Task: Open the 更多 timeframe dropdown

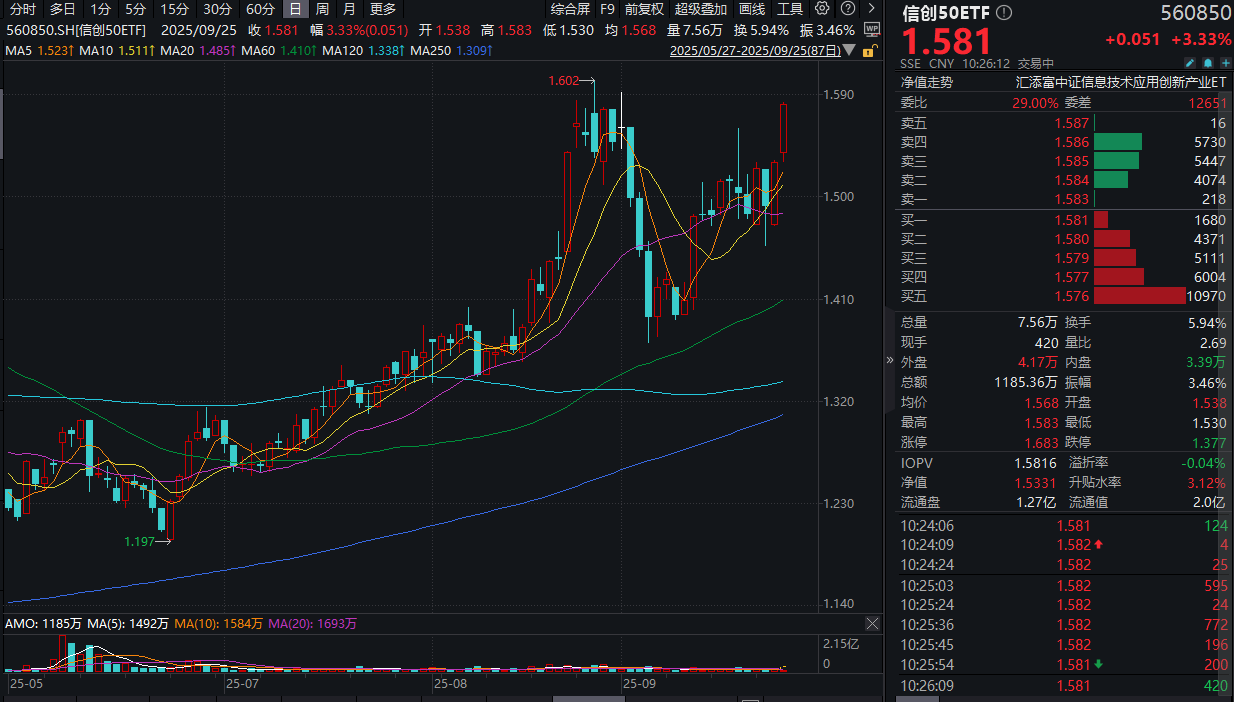Action: (380, 9)
